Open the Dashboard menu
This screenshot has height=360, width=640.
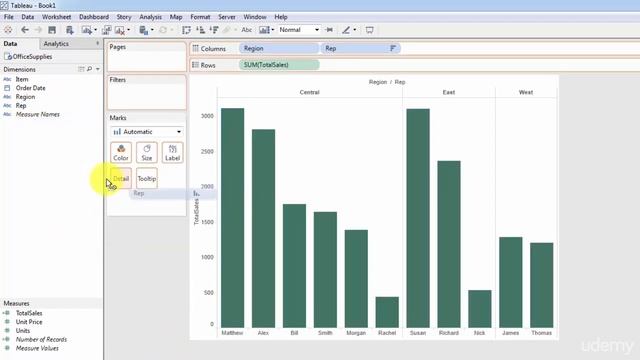pyautogui.click(x=94, y=17)
